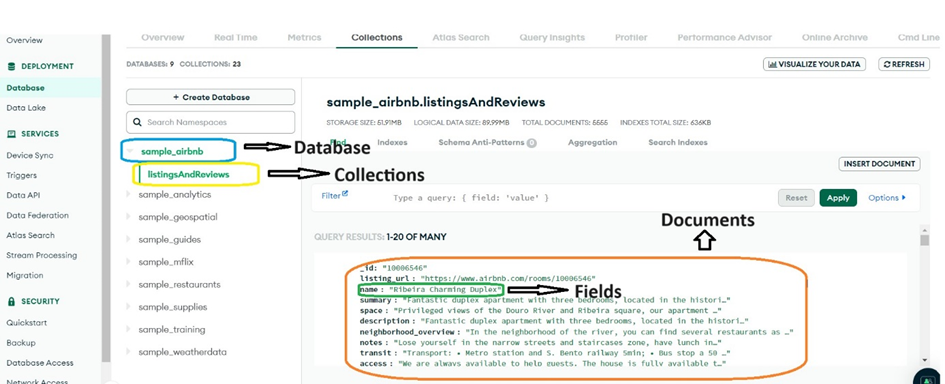
Task: Open Data Federation page
Action: click(37, 215)
